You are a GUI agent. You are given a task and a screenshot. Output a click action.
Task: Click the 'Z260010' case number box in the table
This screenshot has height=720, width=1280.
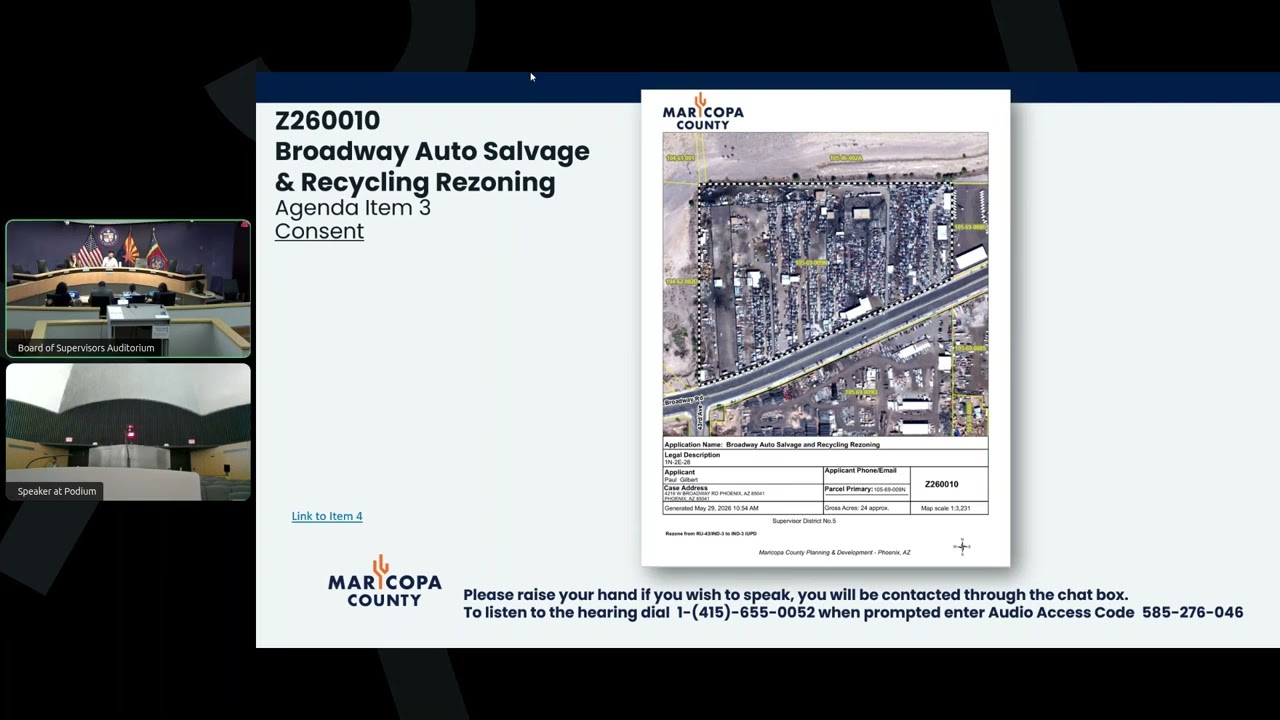pyautogui.click(x=950, y=484)
